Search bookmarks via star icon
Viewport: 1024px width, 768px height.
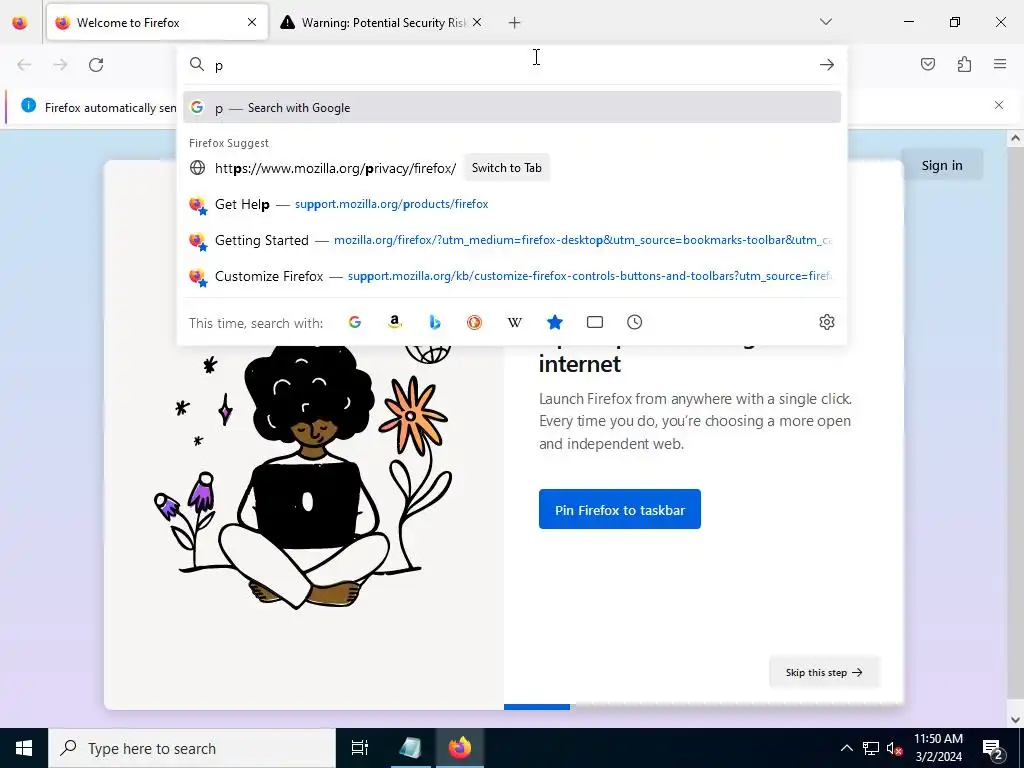pyautogui.click(x=554, y=322)
